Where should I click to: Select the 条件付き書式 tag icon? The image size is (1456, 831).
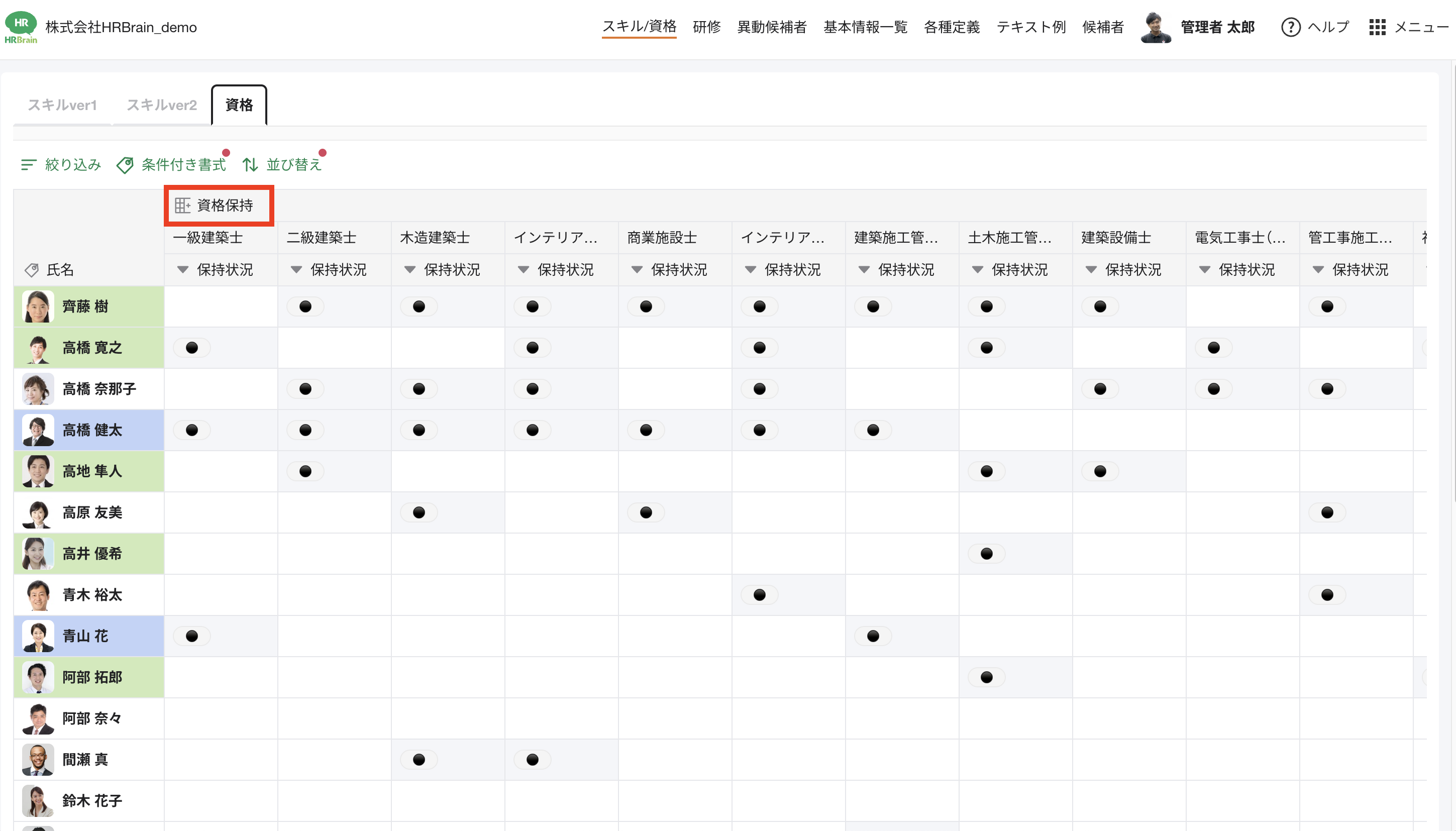coord(126,164)
